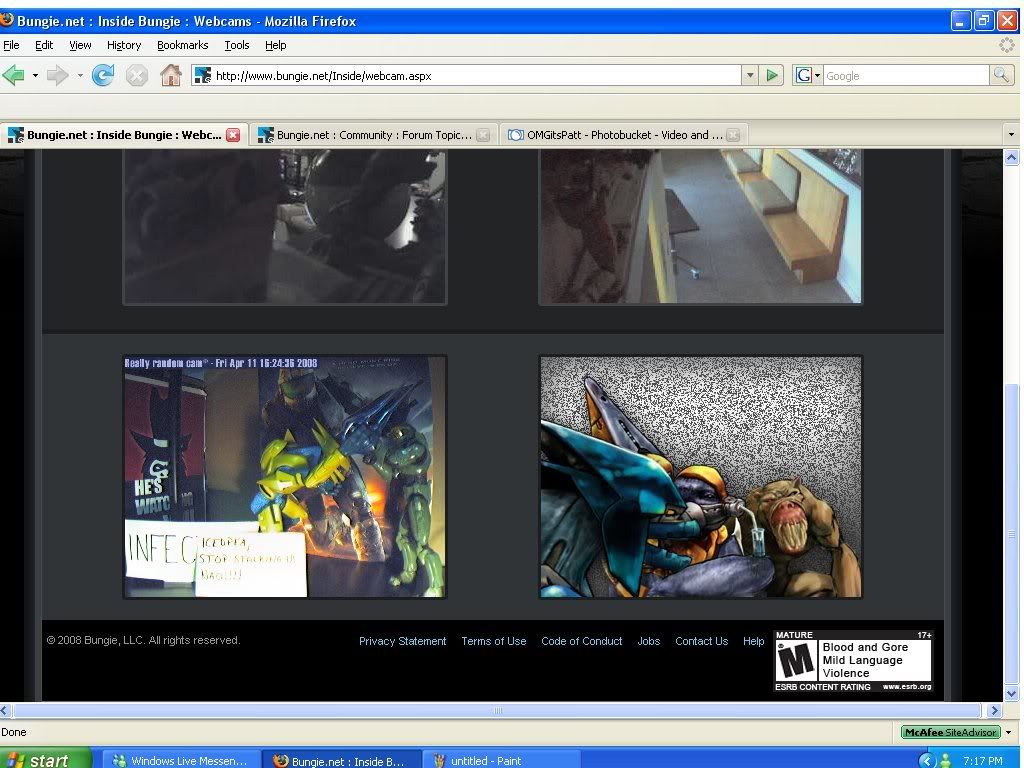Click the green Go arrow button
The image size is (1024, 768).
pyautogui.click(x=772, y=75)
